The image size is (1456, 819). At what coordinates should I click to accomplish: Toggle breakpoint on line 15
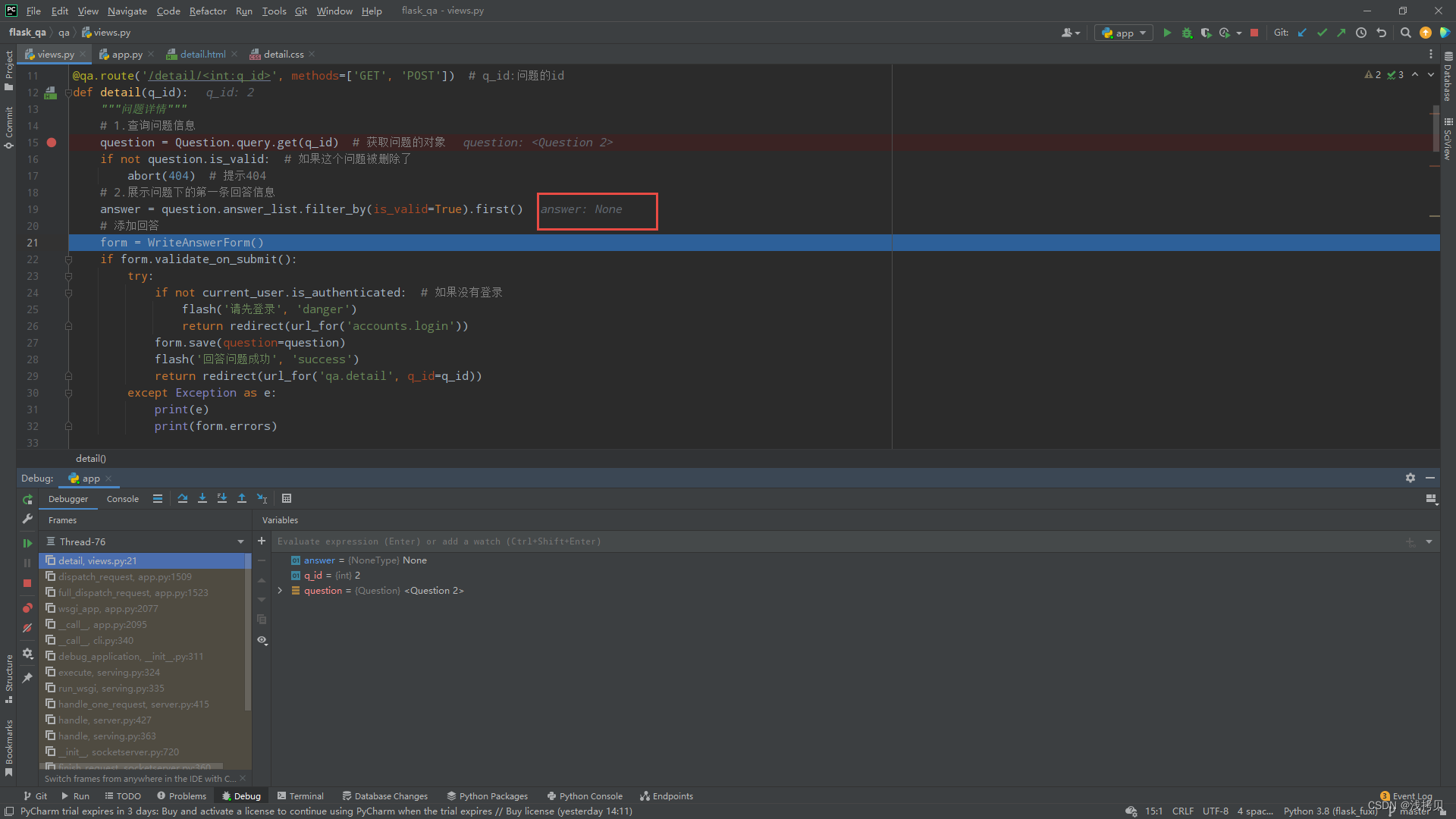[x=52, y=143]
